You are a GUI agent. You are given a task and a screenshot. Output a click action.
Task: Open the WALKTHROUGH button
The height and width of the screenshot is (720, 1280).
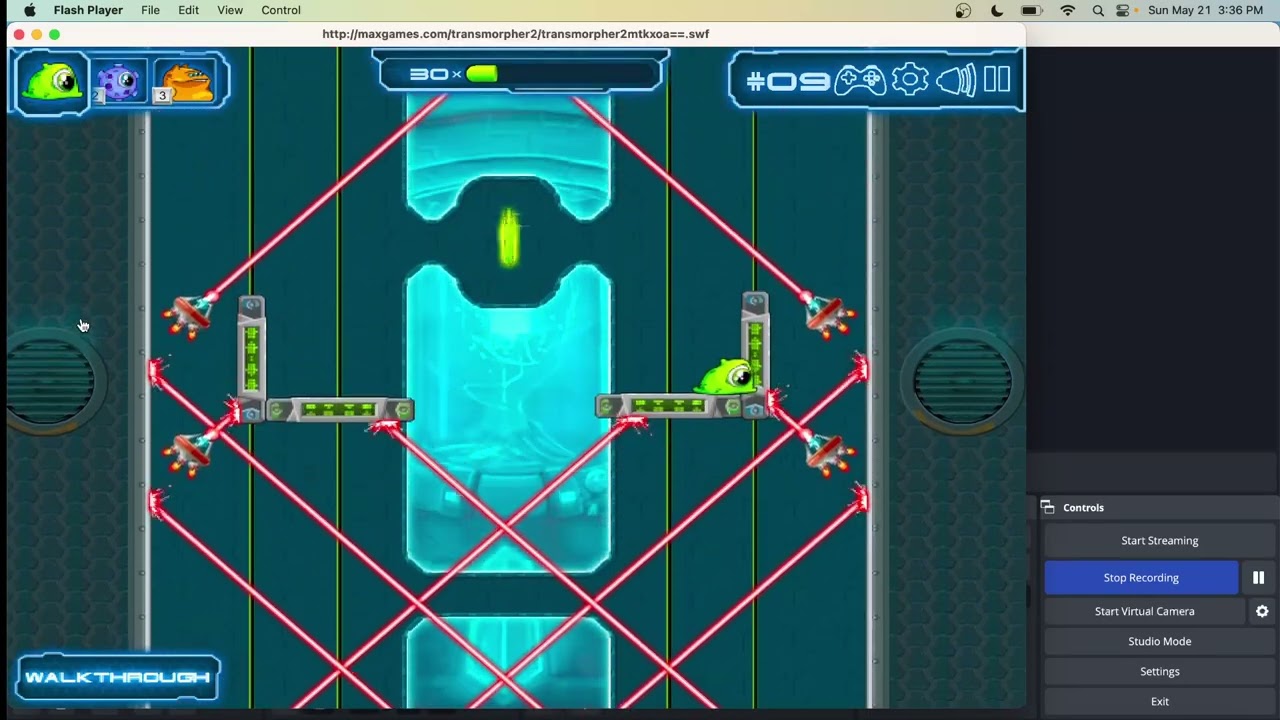118,677
